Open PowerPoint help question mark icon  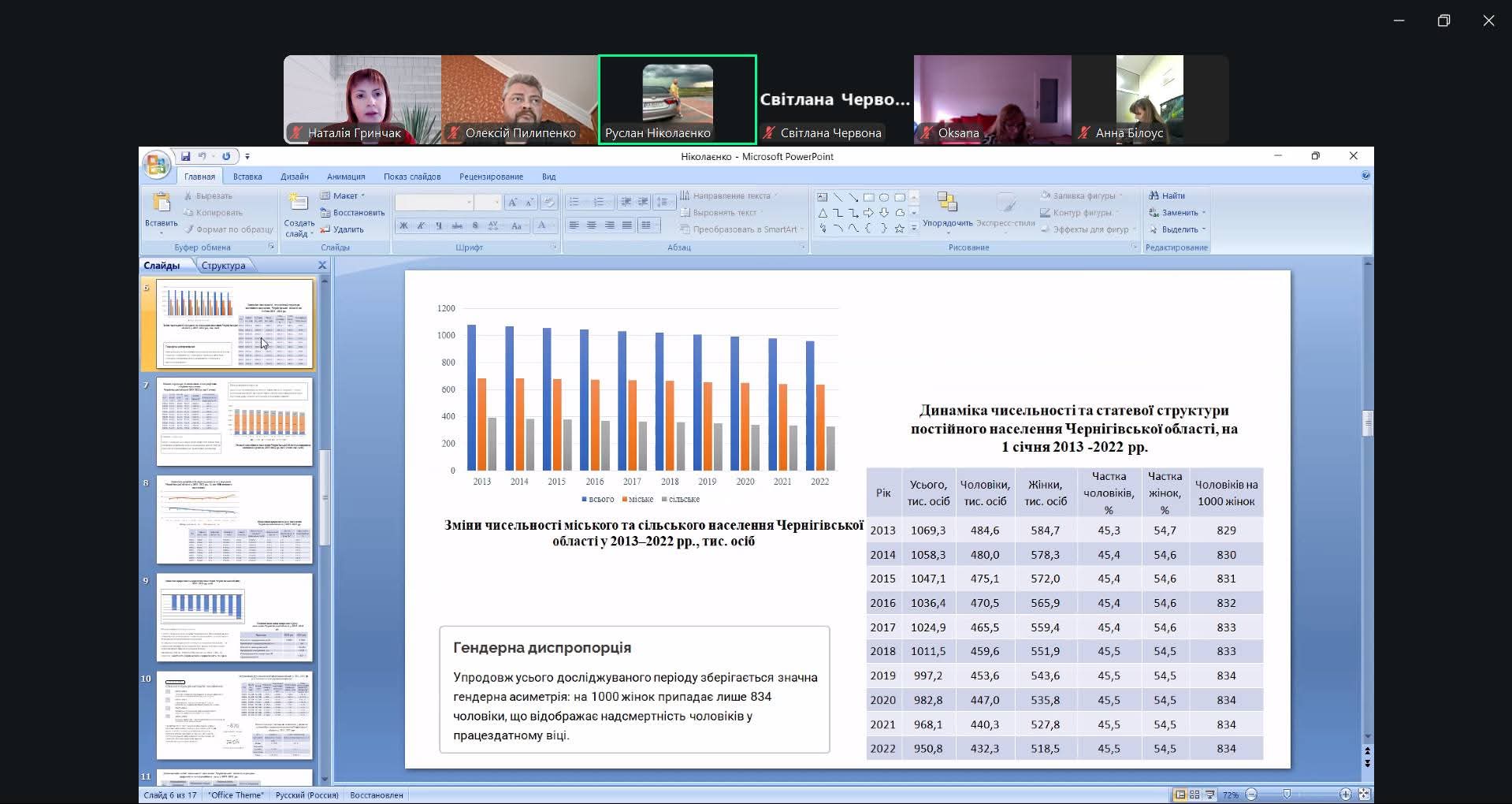(1365, 176)
